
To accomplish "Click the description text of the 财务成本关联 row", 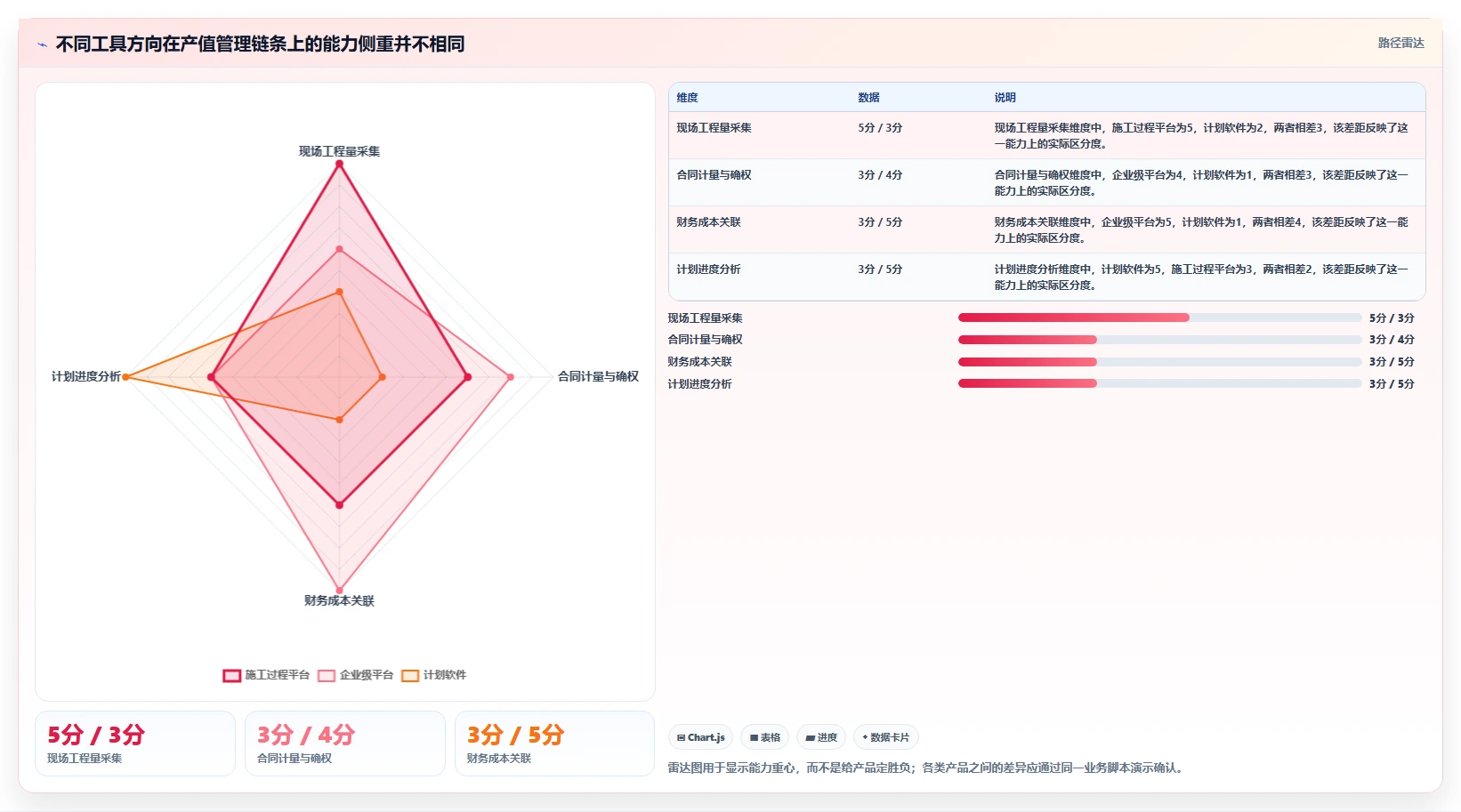I will click(1201, 230).
